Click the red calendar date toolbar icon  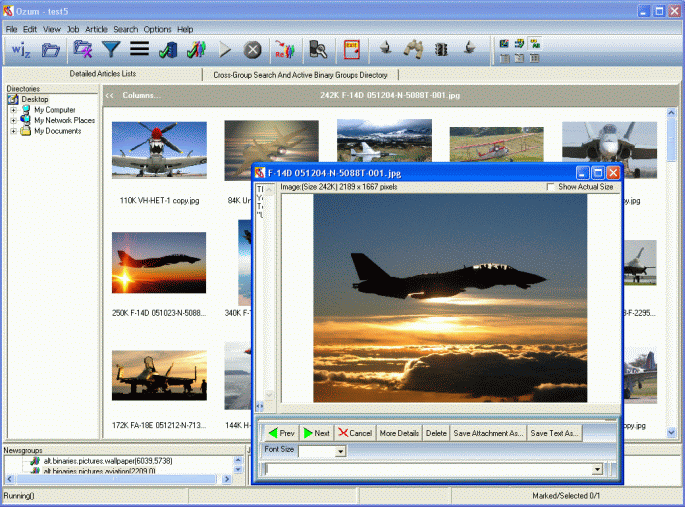click(351, 49)
